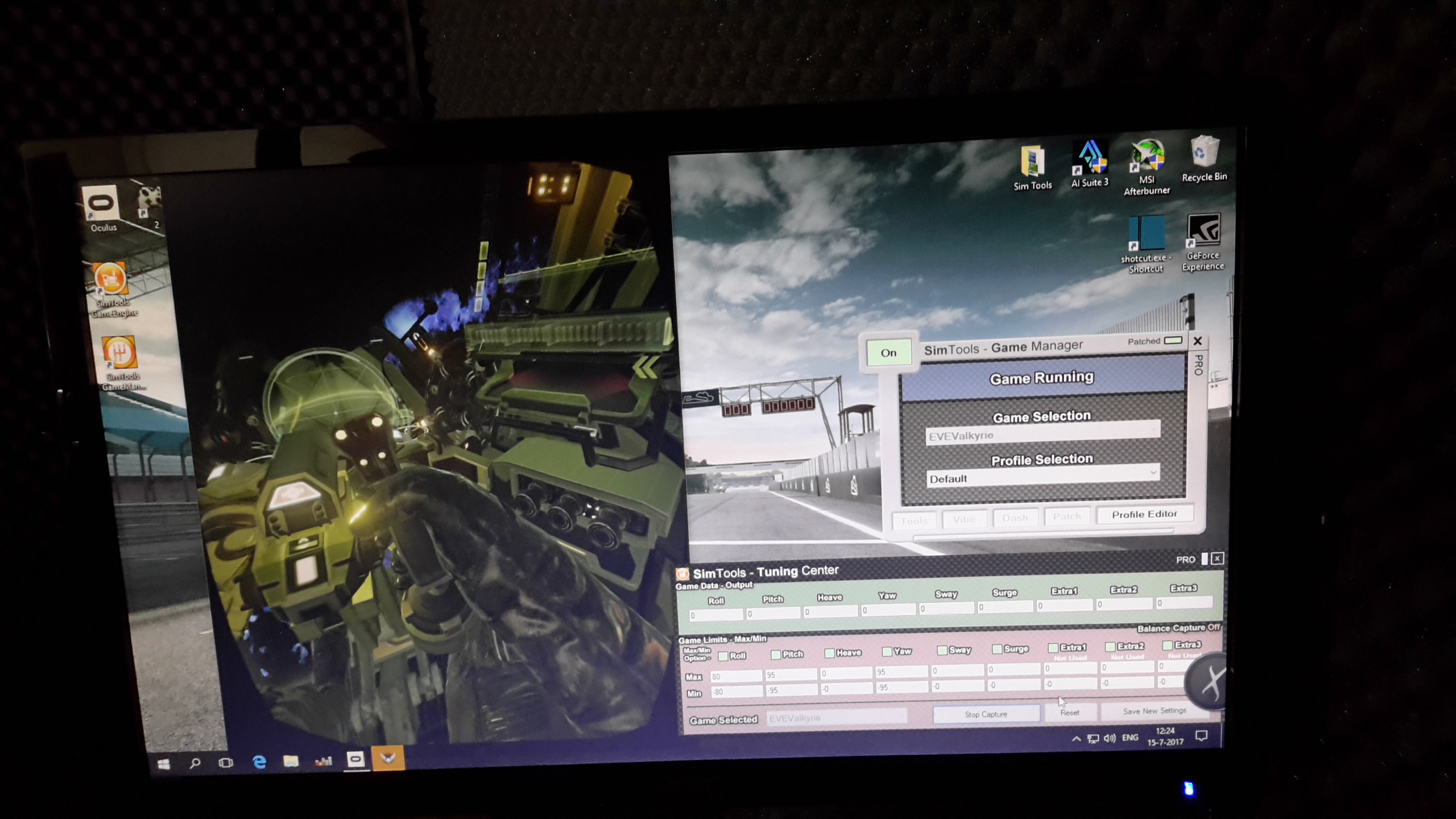Open the Patch tab in Game Manager
The width and height of the screenshot is (1456, 819).
(1066, 516)
